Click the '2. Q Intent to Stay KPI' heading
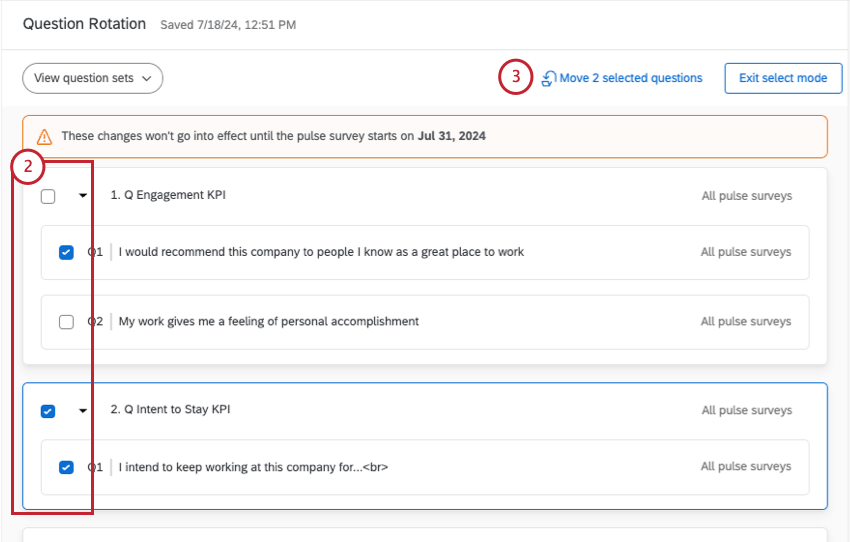Viewport: 850px width, 542px height. (x=170, y=410)
